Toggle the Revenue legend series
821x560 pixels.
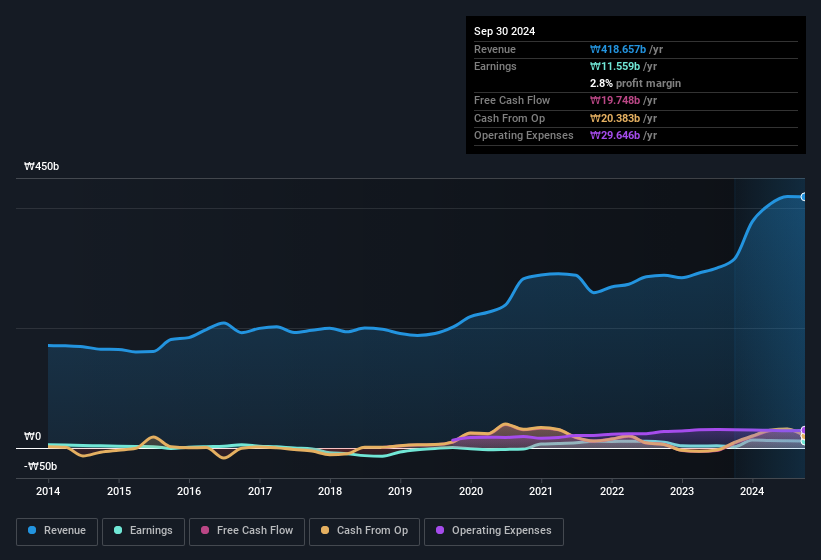[57, 531]
